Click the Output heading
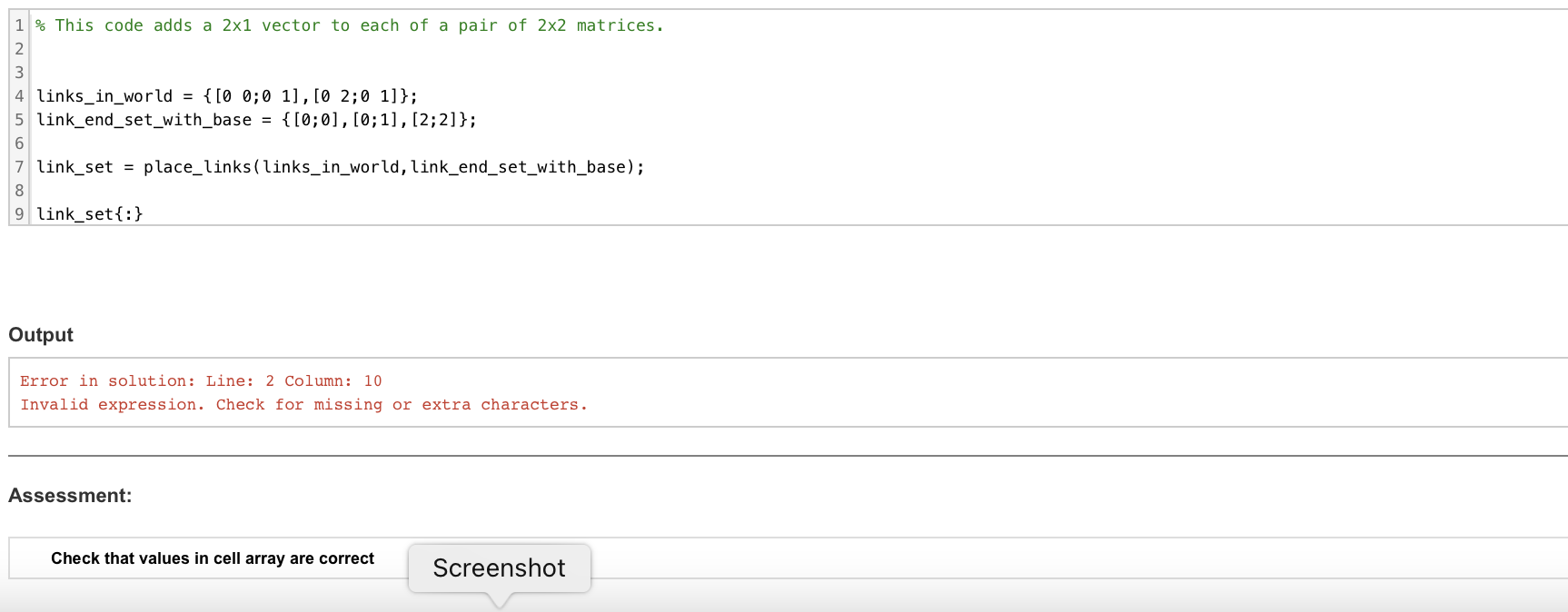The image size is (1568, 612). [41, 335]
